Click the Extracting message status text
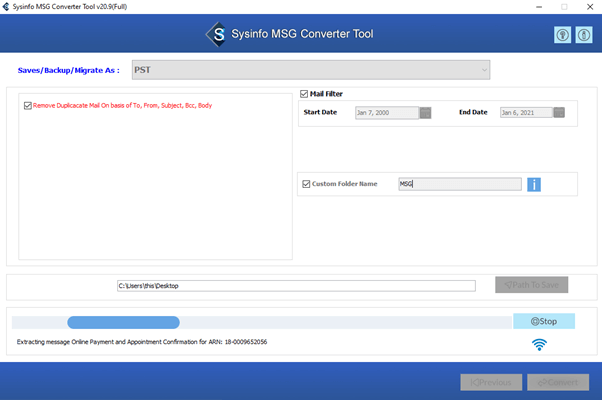This screenshot has height=400, width=602. pos(142,342)
